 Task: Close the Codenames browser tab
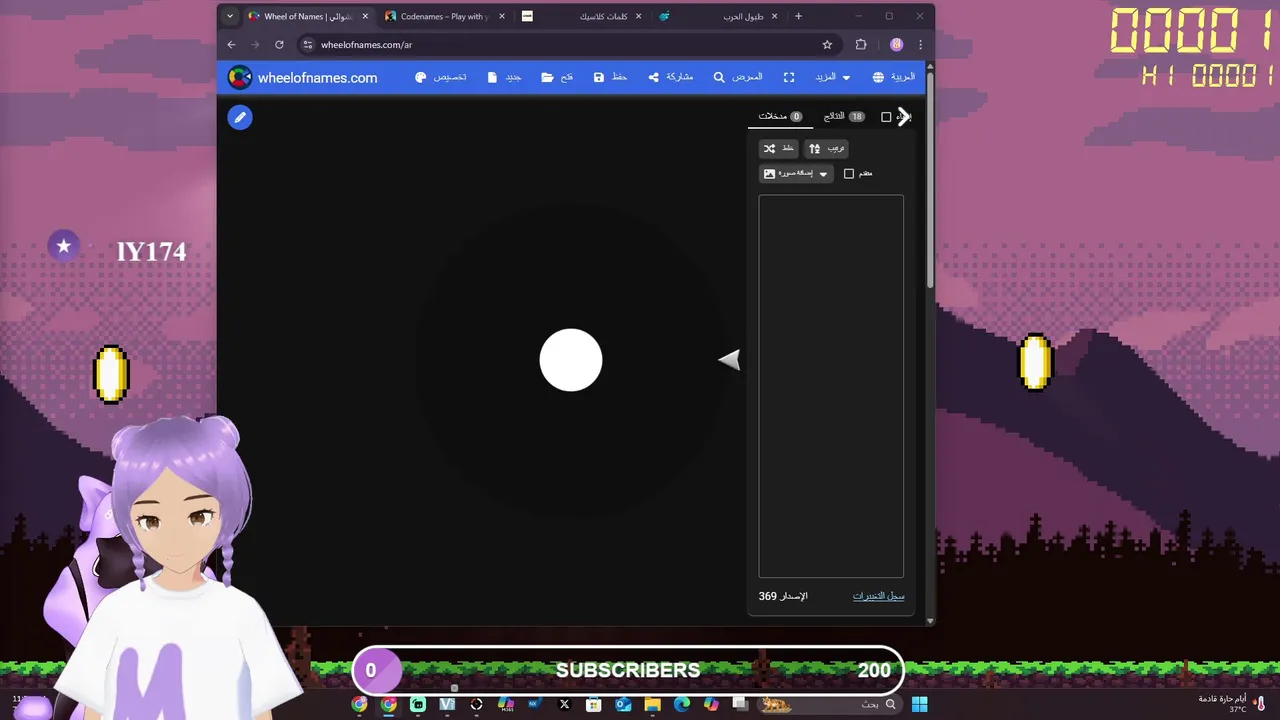click(502, 16)
